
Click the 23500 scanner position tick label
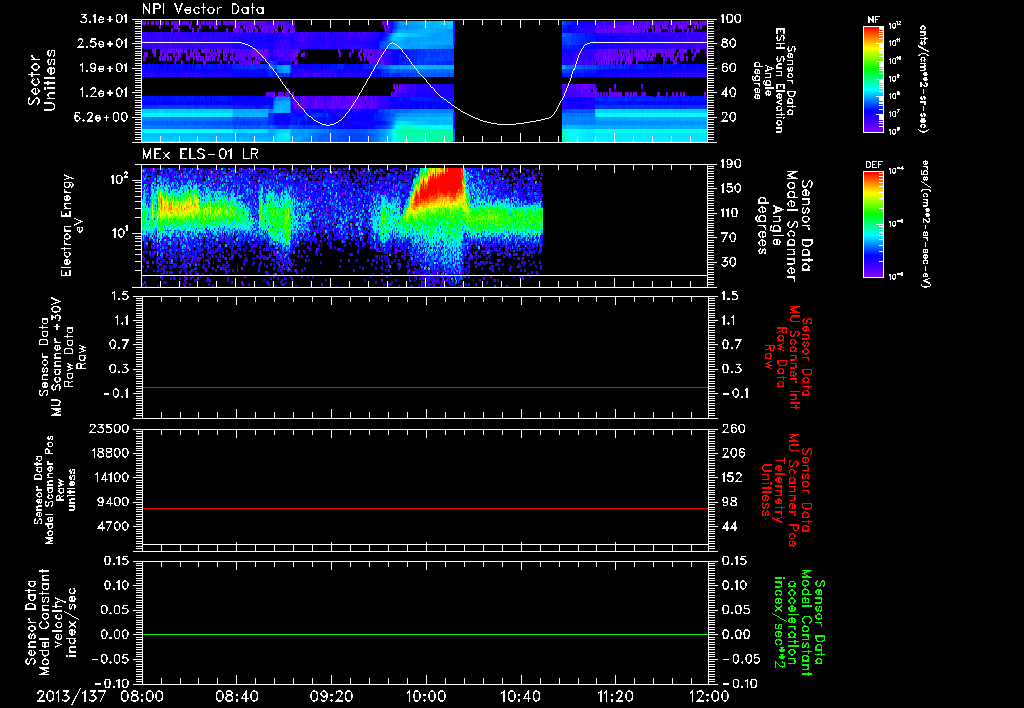tap(111, 428)
